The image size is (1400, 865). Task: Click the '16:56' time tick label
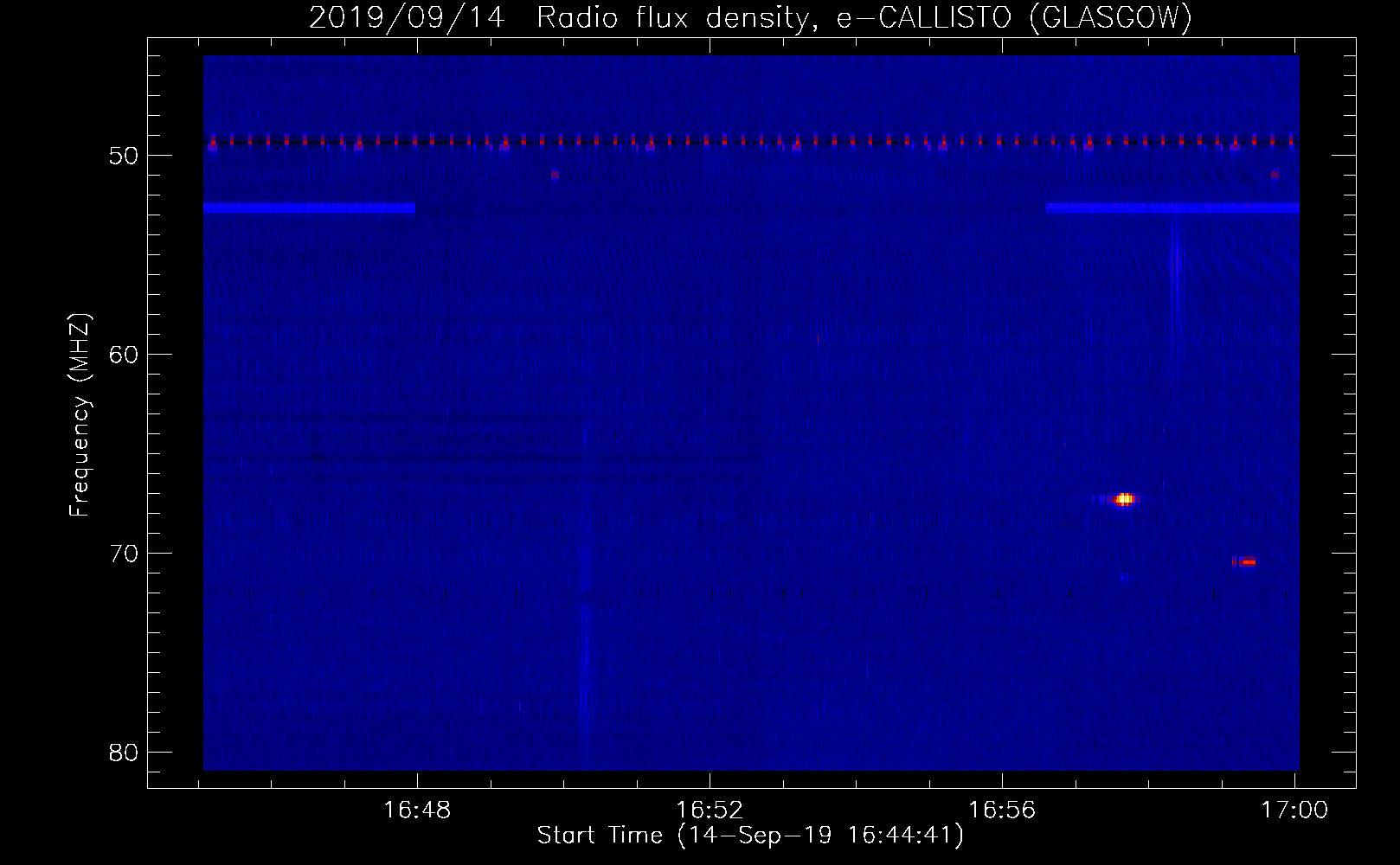point(1002,810)
